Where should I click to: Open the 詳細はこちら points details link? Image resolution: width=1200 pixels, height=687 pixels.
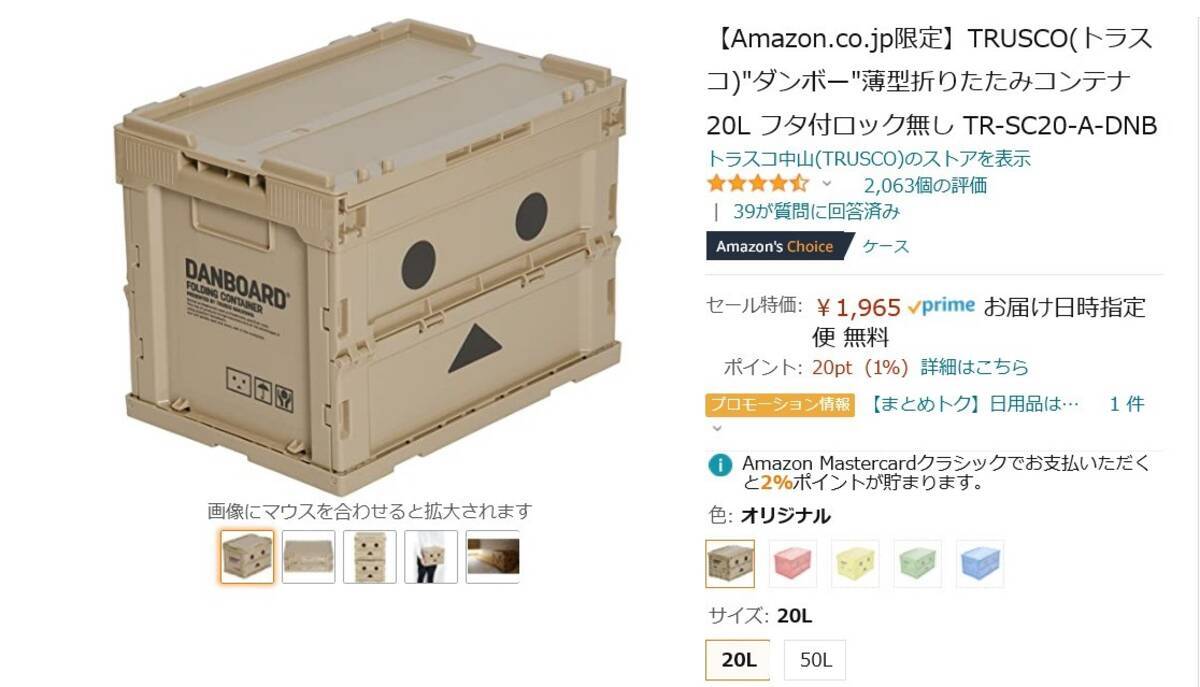974,367
